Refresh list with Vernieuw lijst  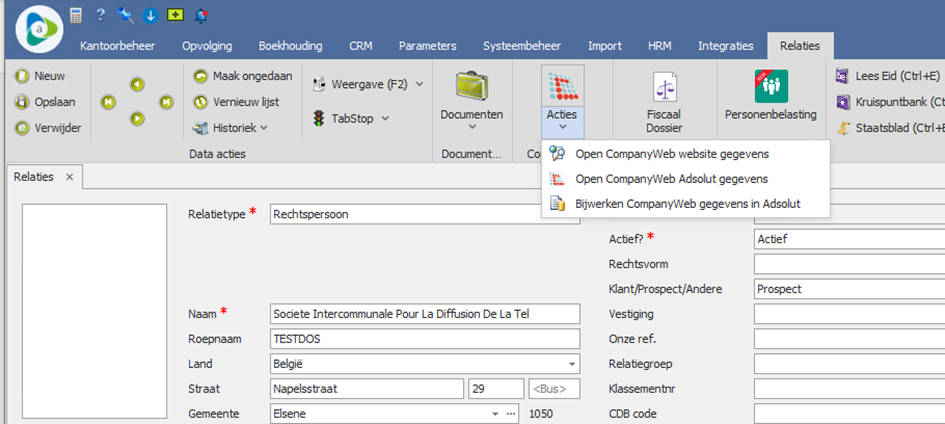(x=236, y=102)
